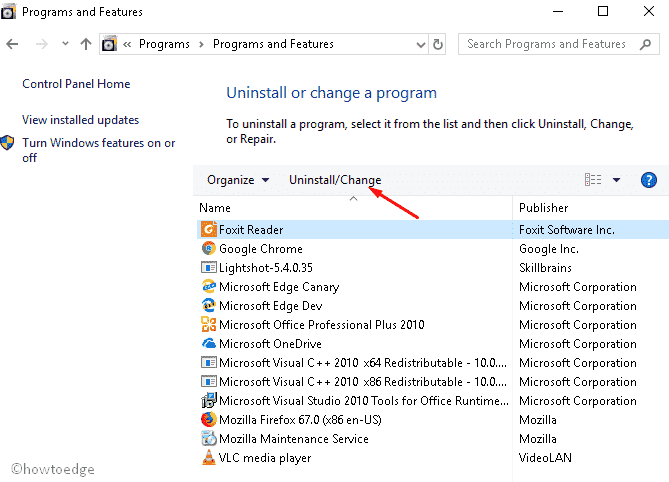Screen dimensions: 669x482
Task: Open the recent locations dropdown arrow
Action: point(65,44)
